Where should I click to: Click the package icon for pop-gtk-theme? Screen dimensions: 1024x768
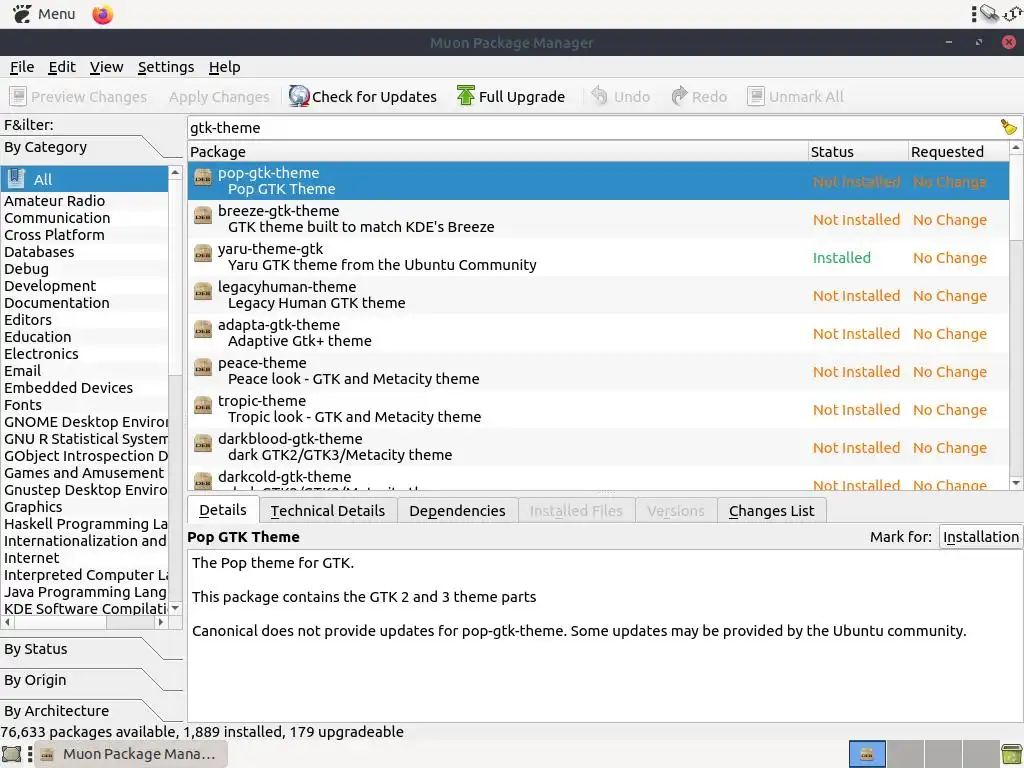click(x=203, y=178)
